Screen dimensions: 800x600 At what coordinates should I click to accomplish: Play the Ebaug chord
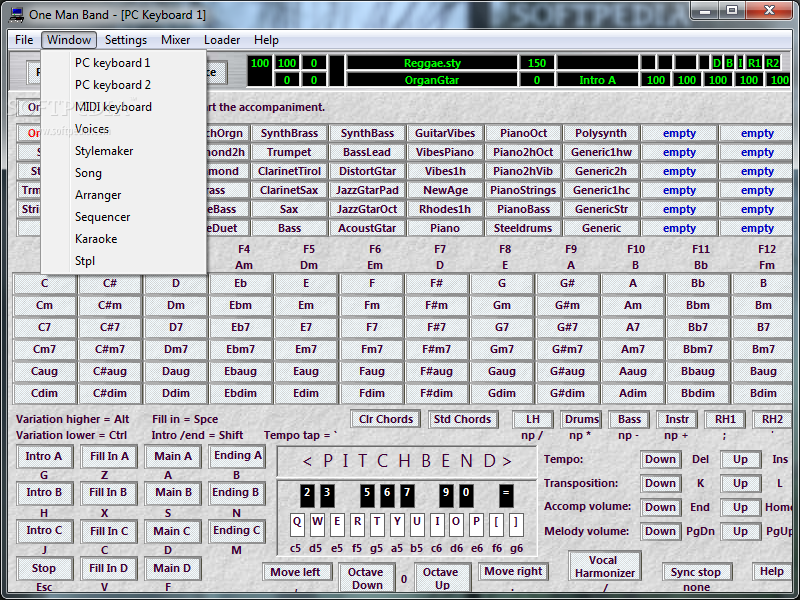[240, 371]
